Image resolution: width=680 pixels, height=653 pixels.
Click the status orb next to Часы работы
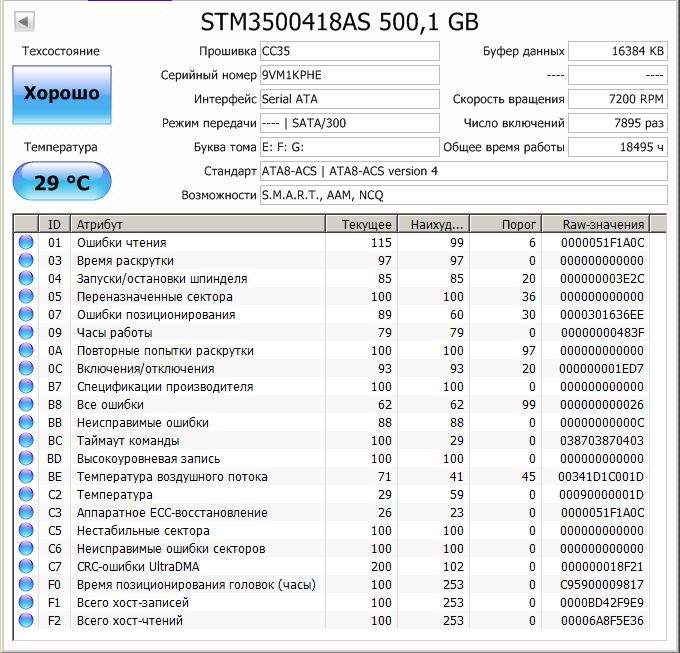pos(26,333)
